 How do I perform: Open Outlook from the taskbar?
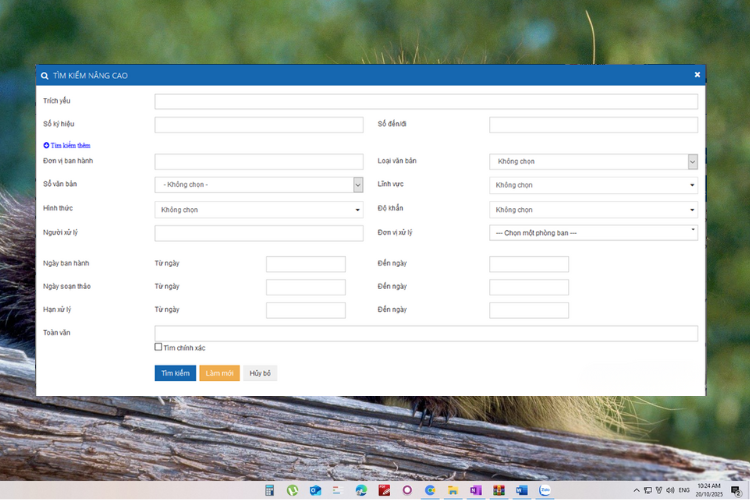(x=315, y=490)
